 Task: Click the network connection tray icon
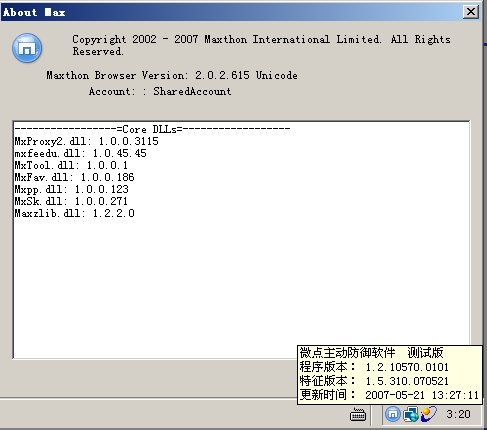(x=411, y=414)
